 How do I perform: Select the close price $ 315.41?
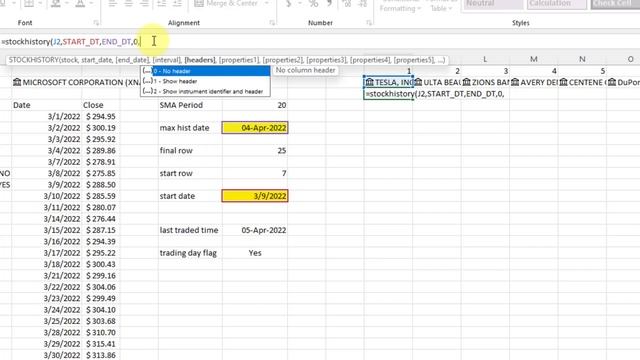click(x=100, y=344)
